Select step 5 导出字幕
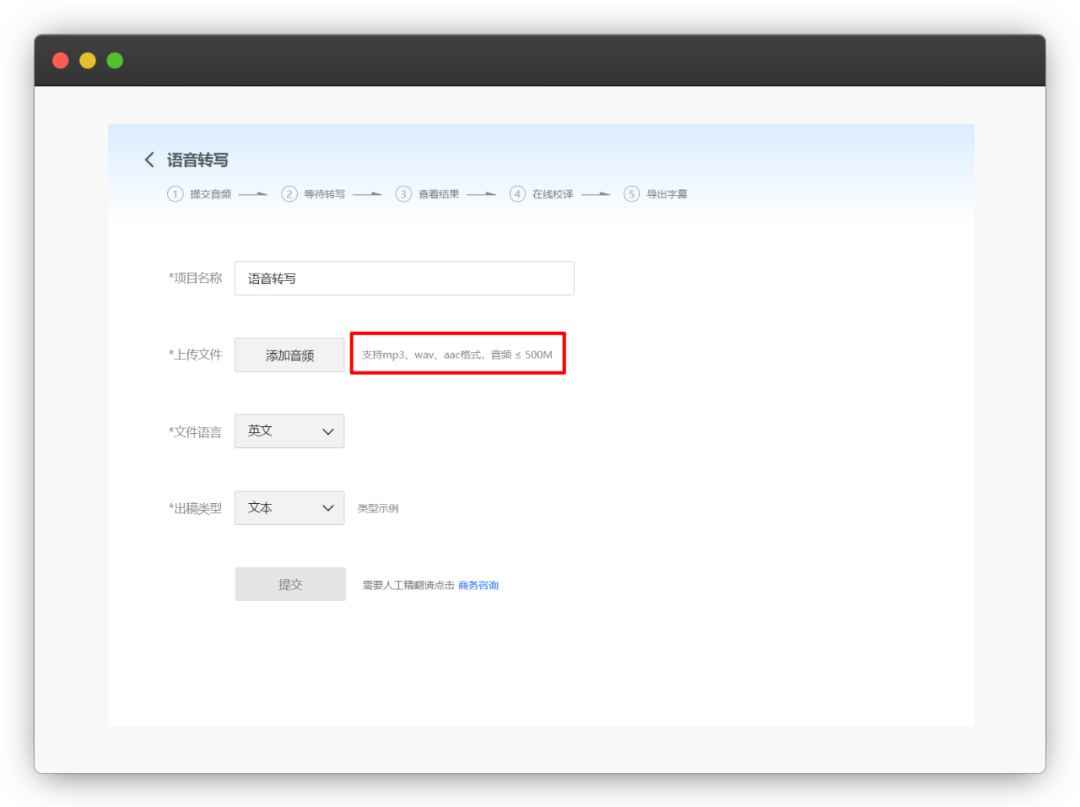 (656, 194)
